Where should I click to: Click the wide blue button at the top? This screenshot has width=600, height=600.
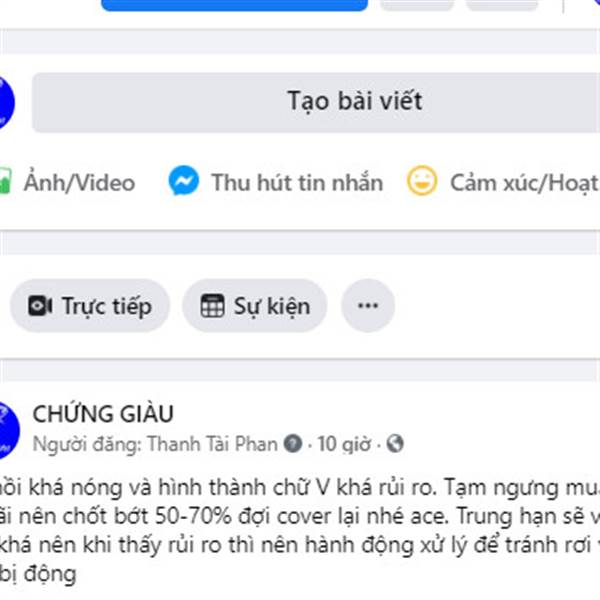click(235, 5)
